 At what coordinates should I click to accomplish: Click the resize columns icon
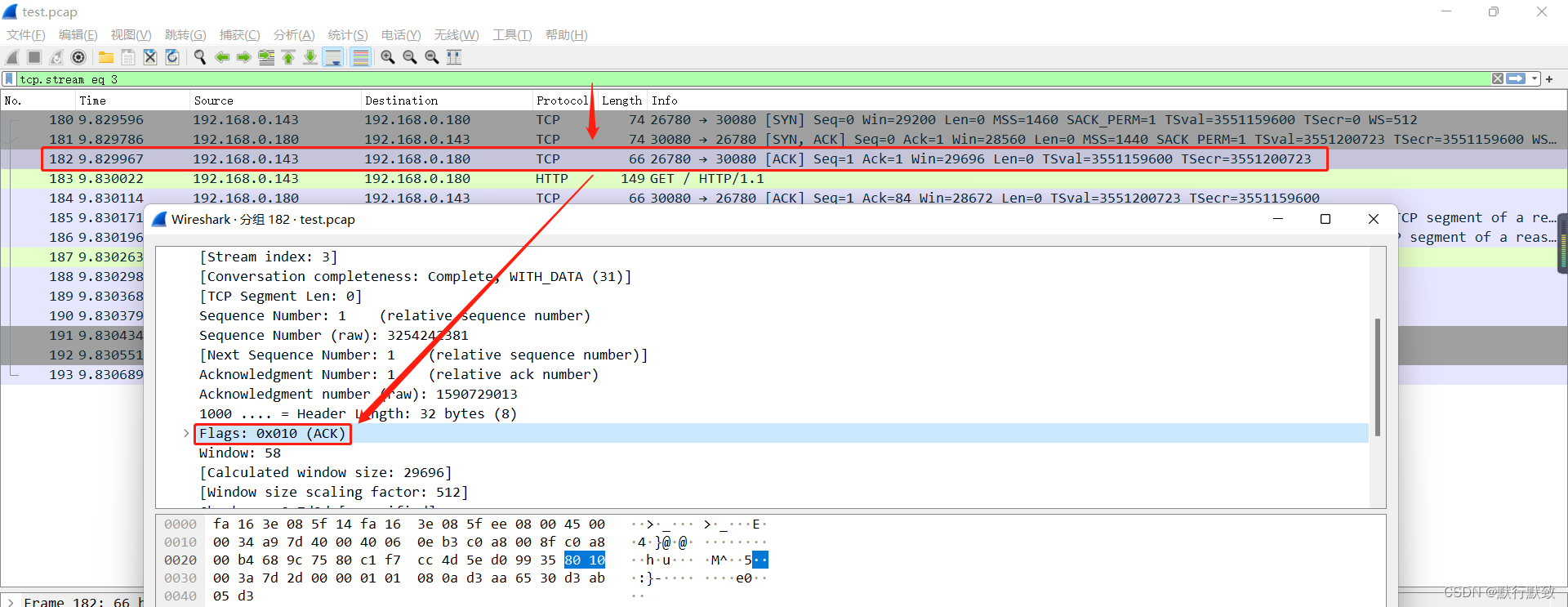click(x=454, y=57)
